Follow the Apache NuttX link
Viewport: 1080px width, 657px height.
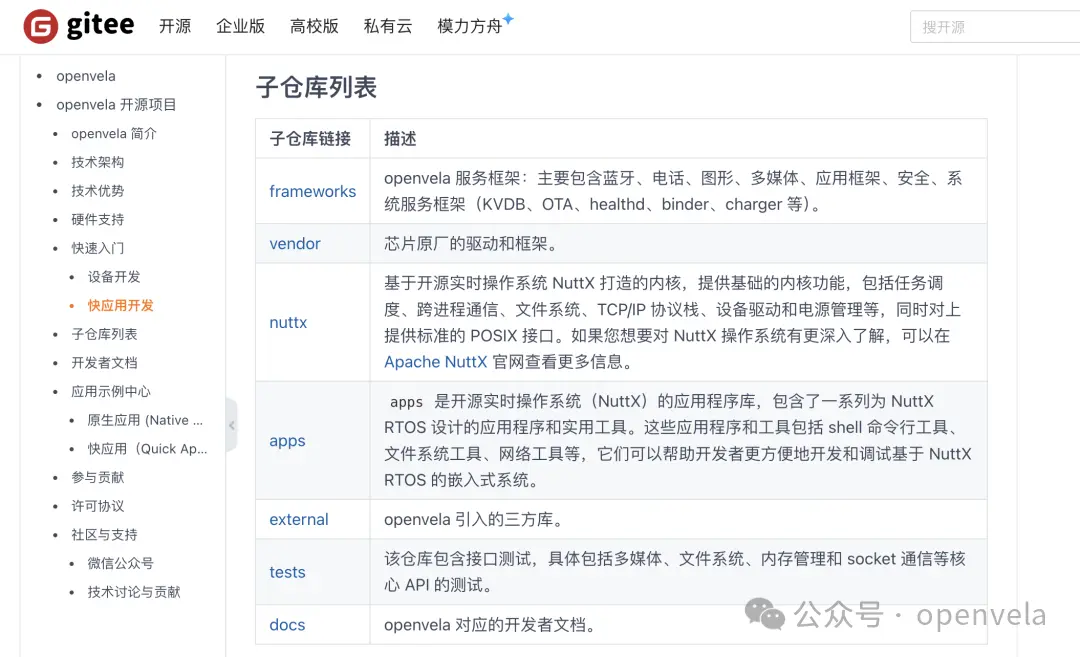tap(435, 362)
